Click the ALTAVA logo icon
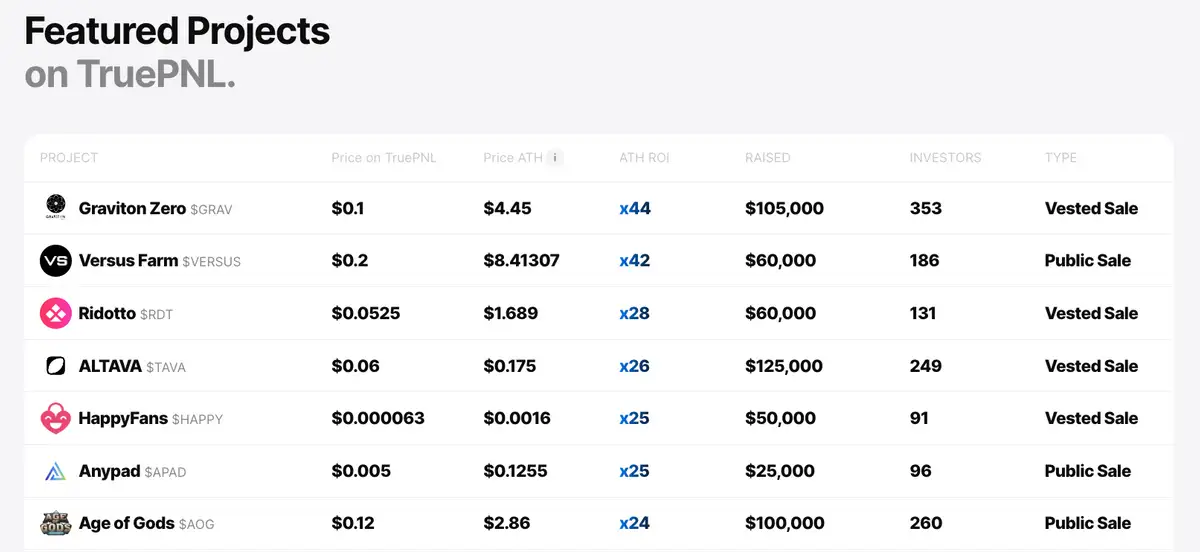Screen dimensions: 1200x552 tap(55, 366)
